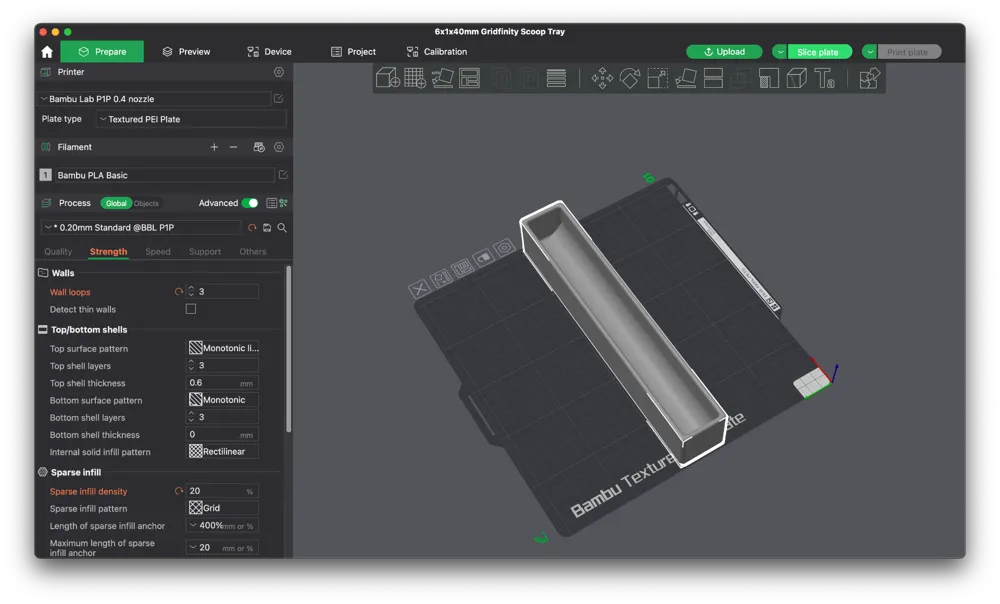Click the Add model cube icon

click(x=387, y=78)
